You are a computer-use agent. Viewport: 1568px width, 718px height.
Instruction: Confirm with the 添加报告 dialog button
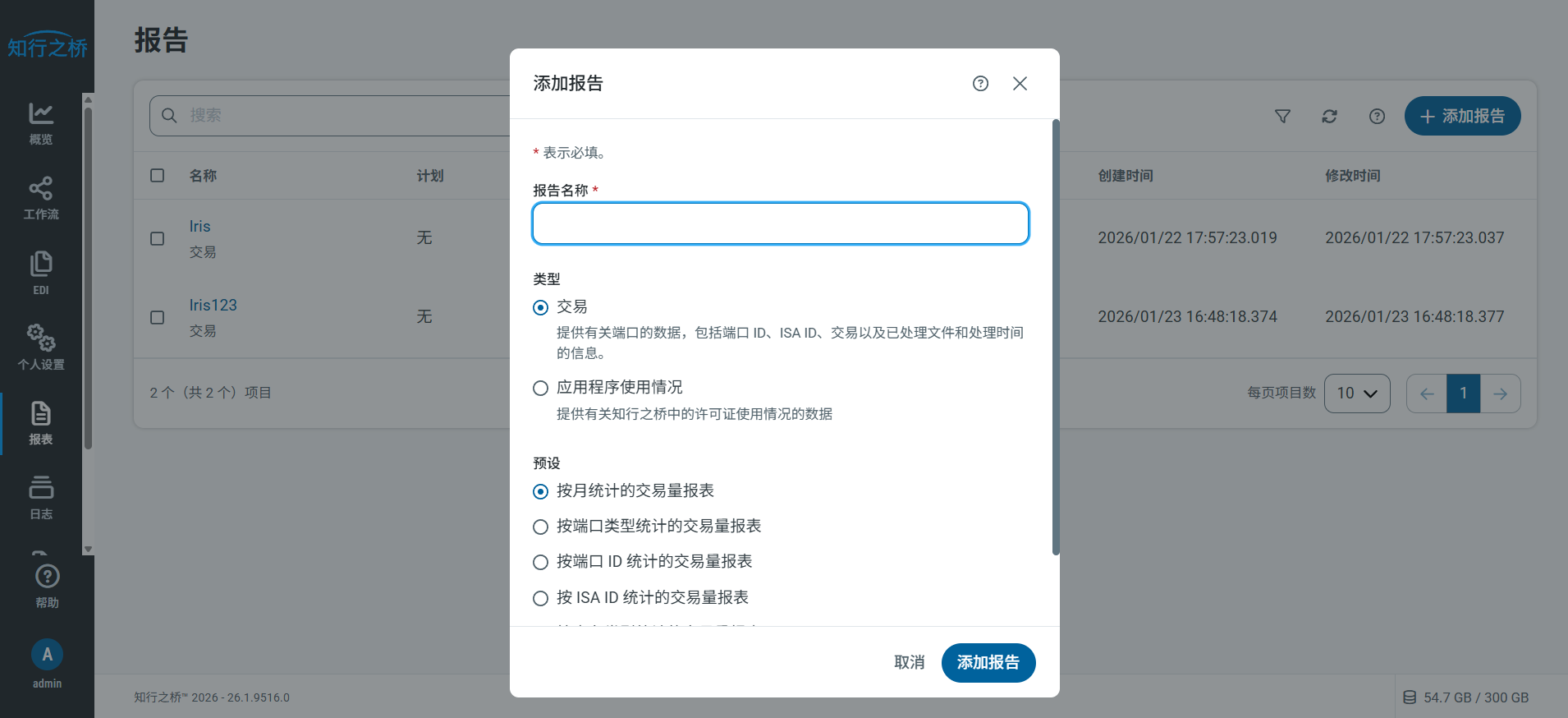[988, 663]
